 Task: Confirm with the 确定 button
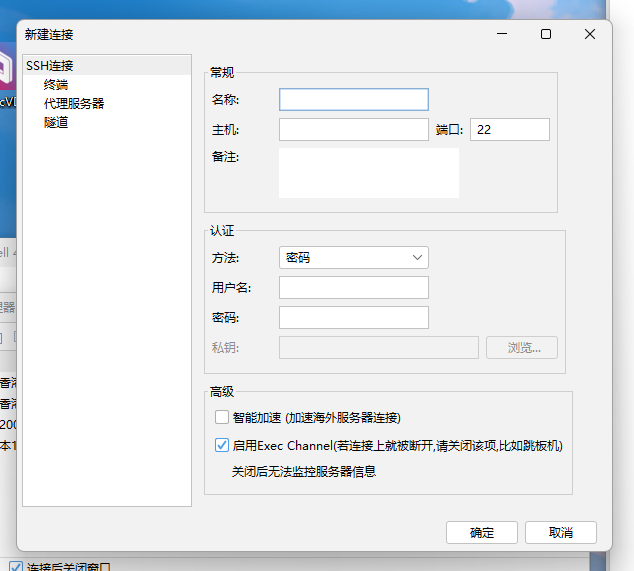point(481,532)
